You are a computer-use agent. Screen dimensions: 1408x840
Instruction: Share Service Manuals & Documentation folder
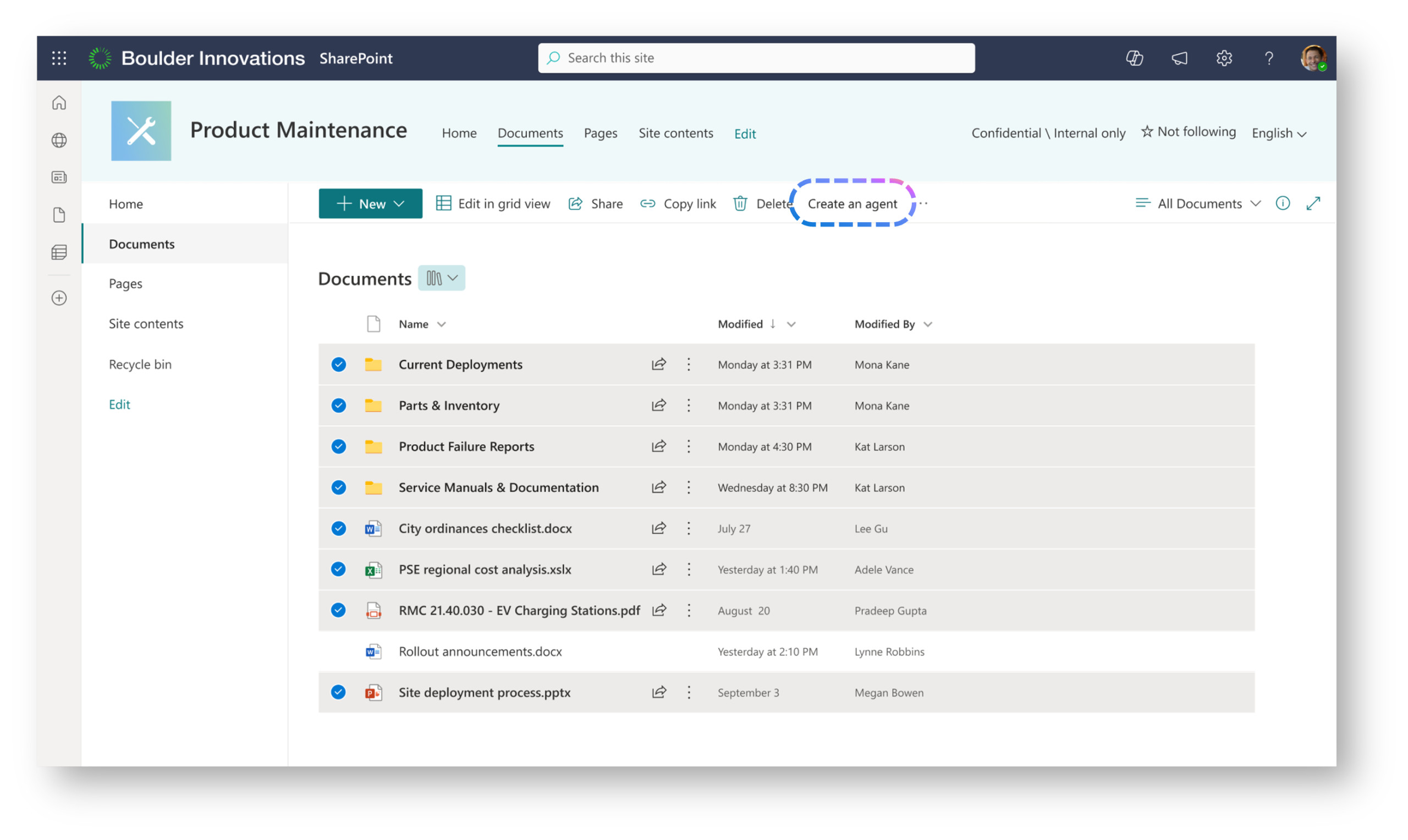click(658, 487)
